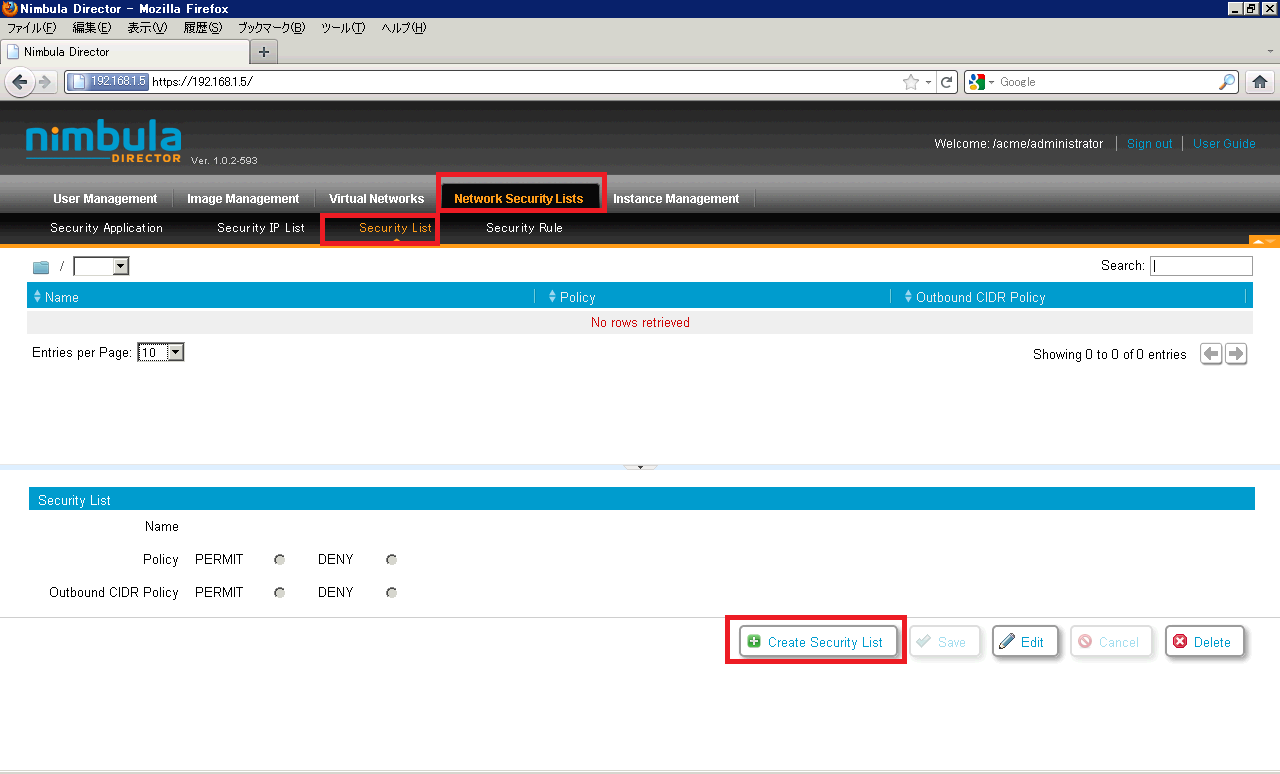The width and height of the screenshot is (1280, 774).
Task: Click the Firefox forward arrow button
Action: pyautogui.click(x=46, y=82)
